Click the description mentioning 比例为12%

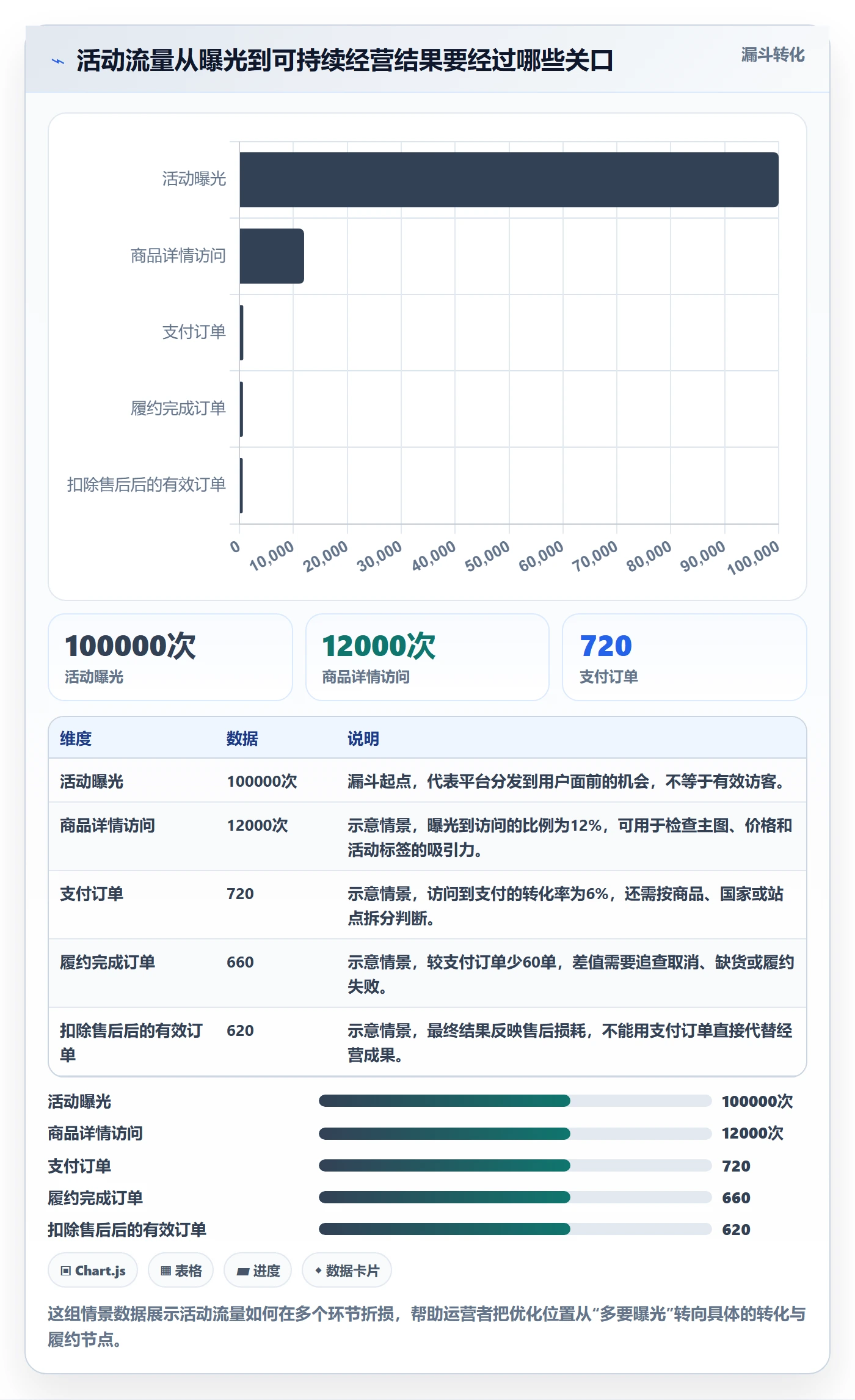570,837
